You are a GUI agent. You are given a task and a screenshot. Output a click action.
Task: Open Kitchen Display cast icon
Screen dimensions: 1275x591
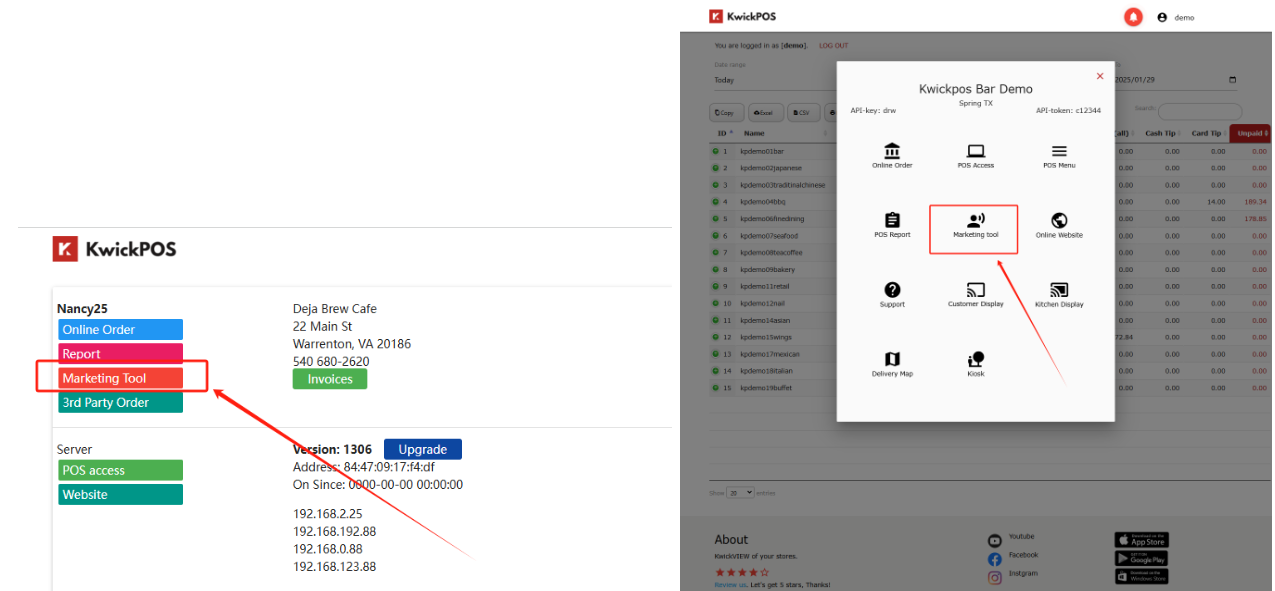(x=1059, y=290)
